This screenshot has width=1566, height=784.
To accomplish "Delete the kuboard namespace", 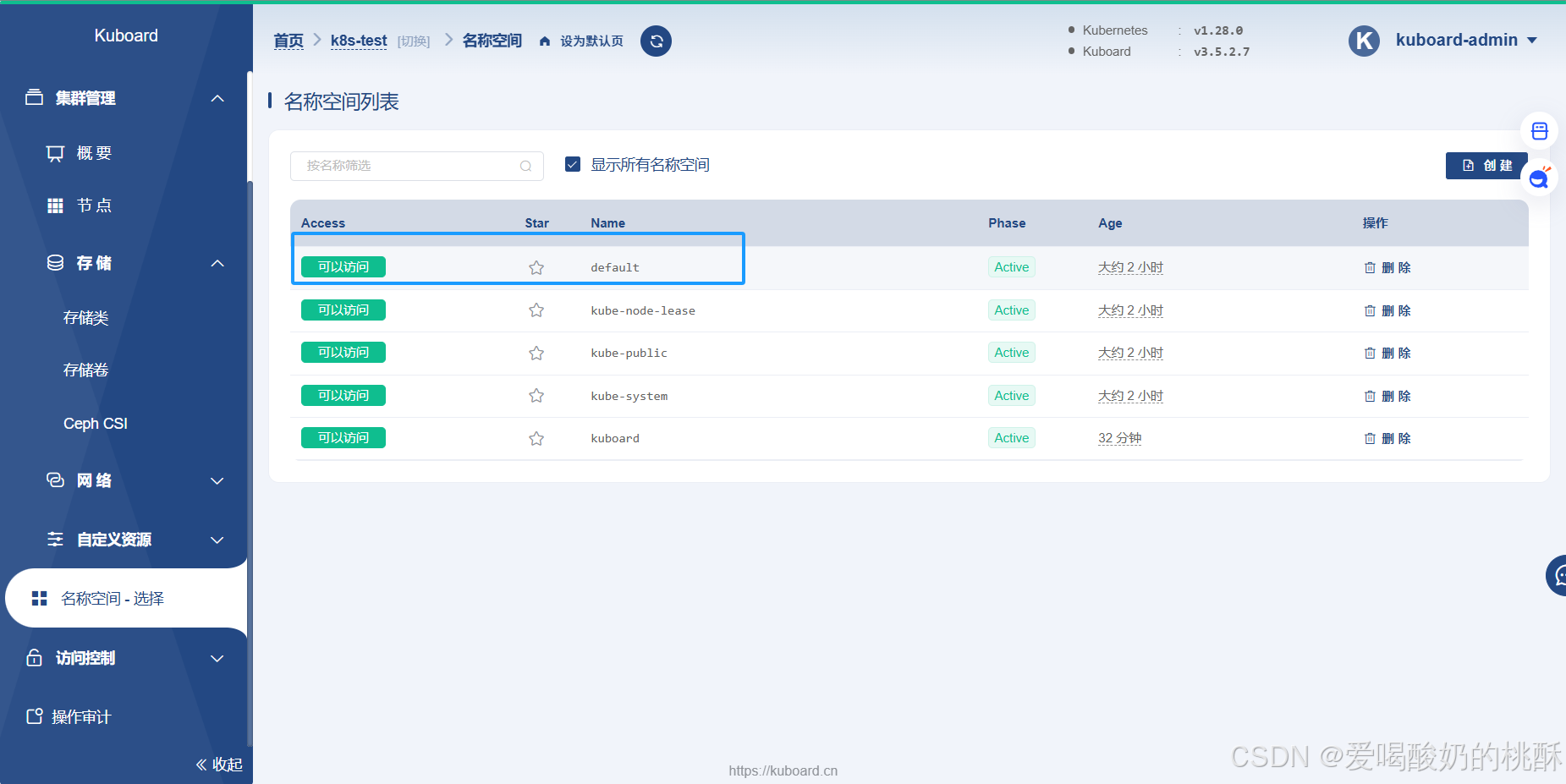I will [1387, 438].
